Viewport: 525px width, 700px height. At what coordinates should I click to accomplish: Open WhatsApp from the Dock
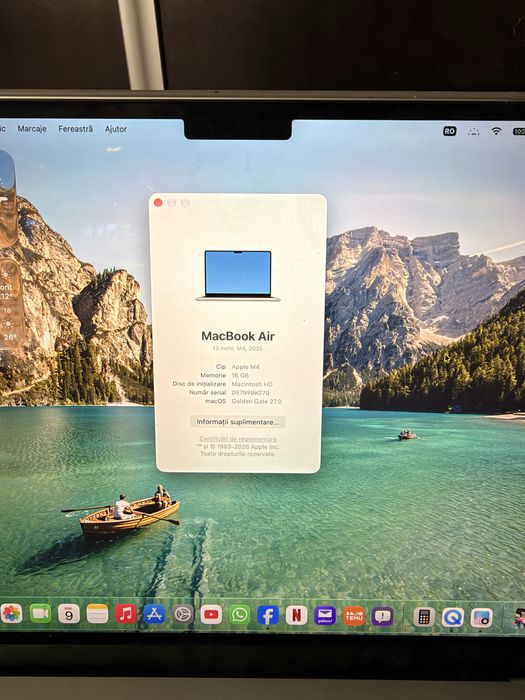[x=240, y=615]
